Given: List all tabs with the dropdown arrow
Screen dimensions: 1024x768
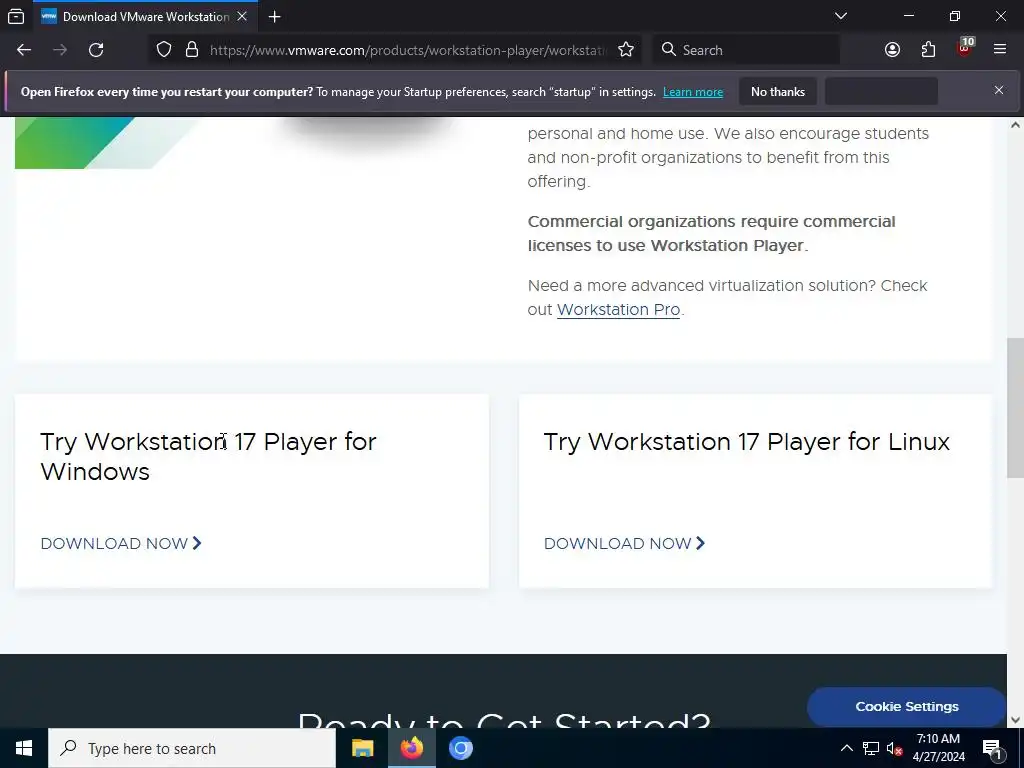Looking at the screenshot, I should (841, 16).
